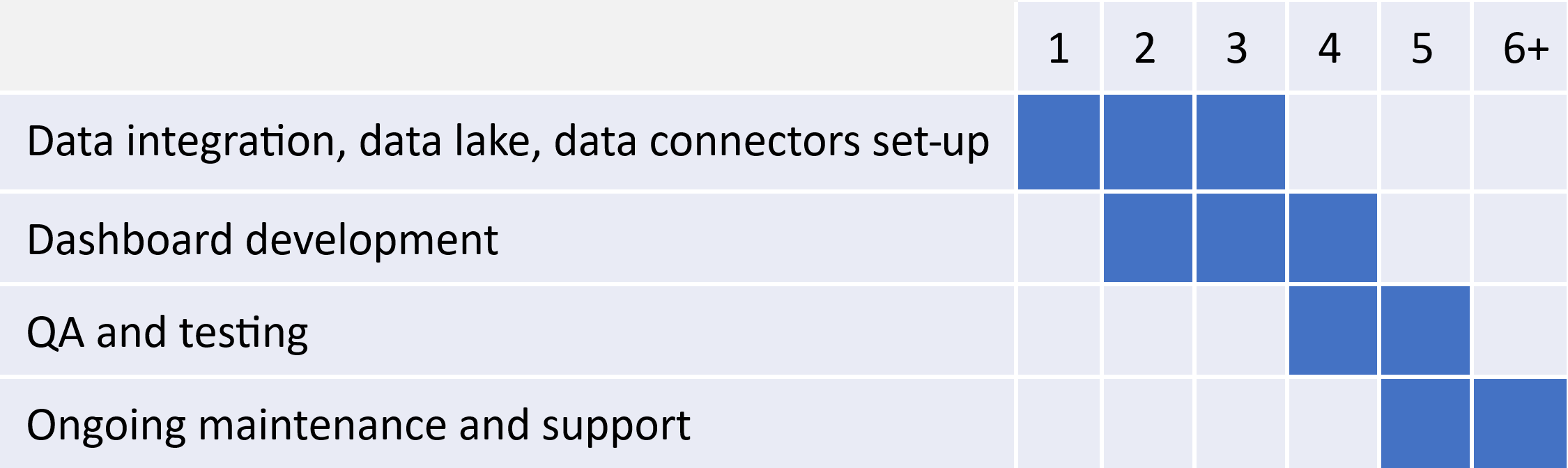
Task: Click the Data integration row label
Action: pyautogui.click(x=508, y=141)
